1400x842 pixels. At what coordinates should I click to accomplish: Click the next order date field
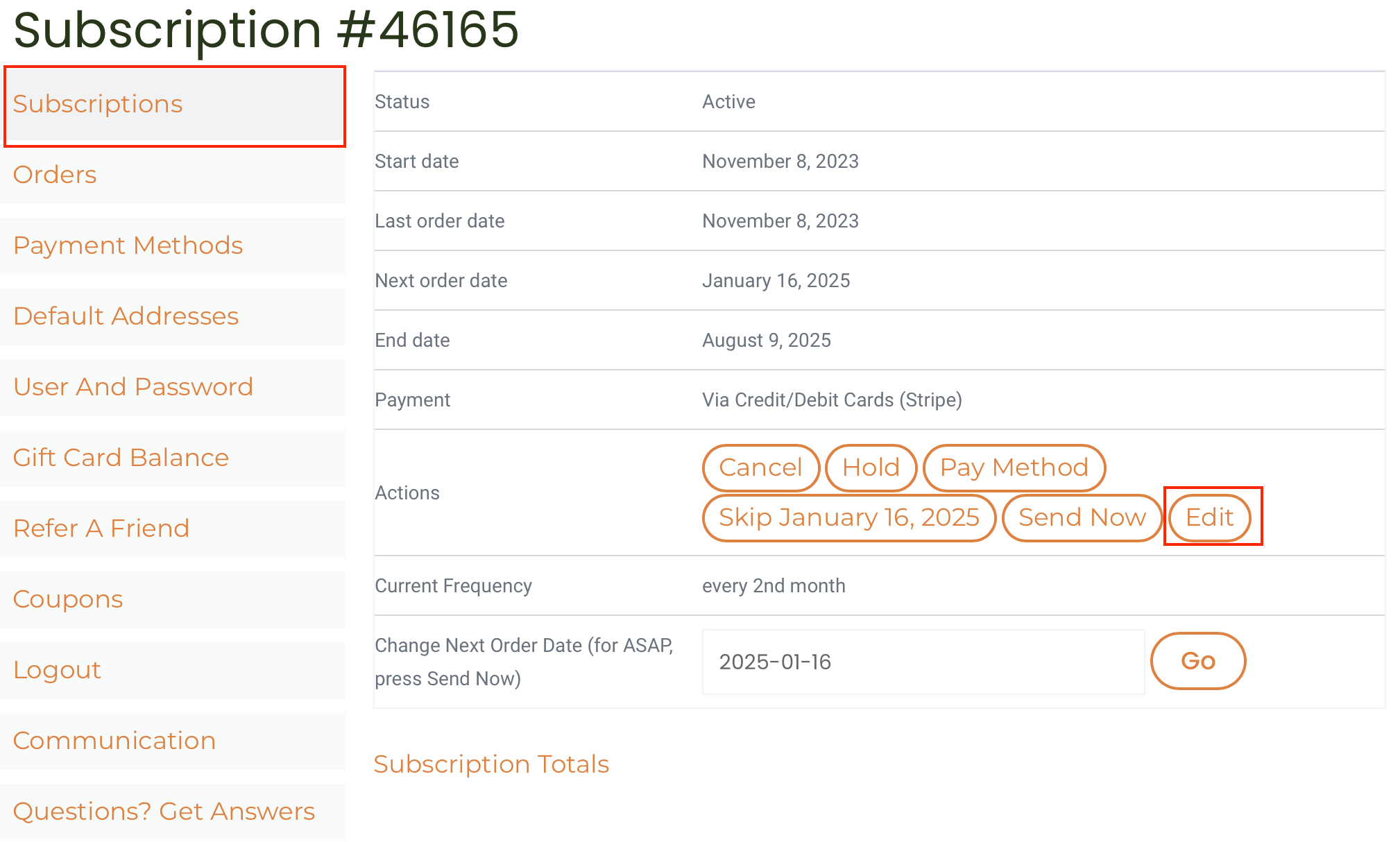(923, 662)
